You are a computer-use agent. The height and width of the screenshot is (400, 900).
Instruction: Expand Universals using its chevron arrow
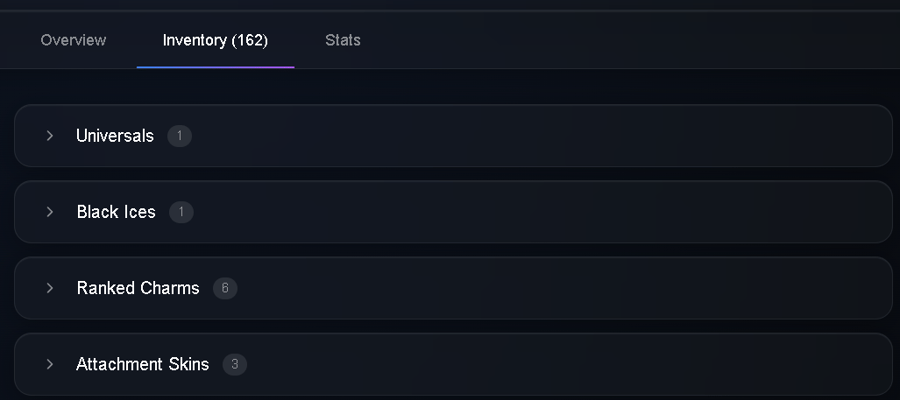click(50, 135)
